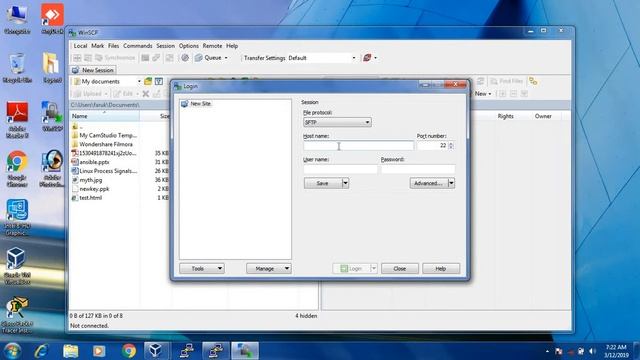
Task: Click the Preferences gear toolbar icon
Action: click(185, 58)
